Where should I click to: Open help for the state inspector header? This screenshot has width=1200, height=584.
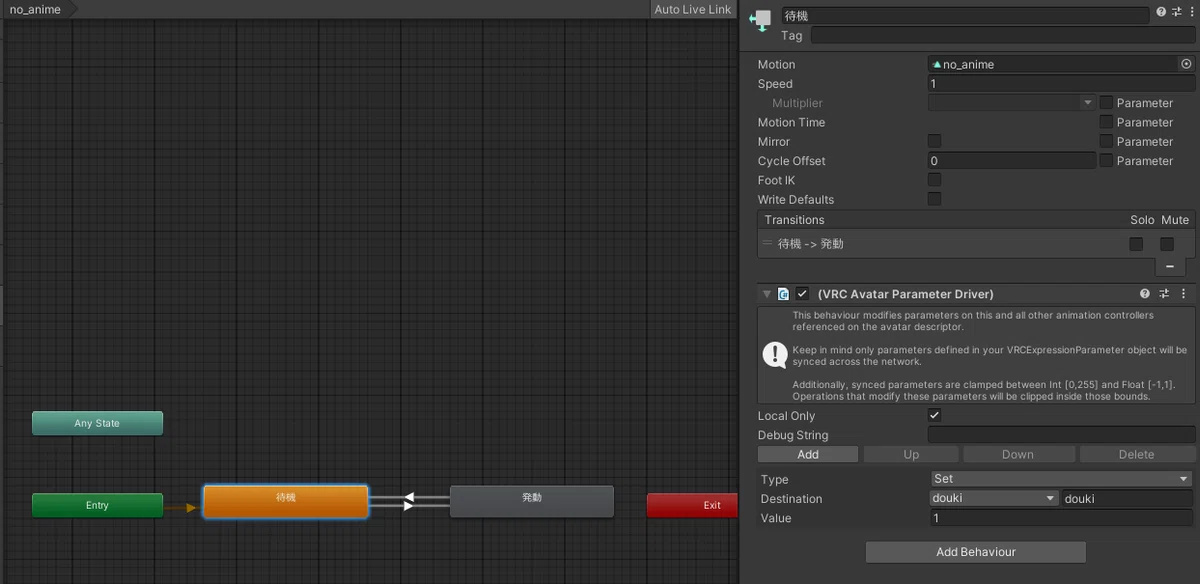pos(1160,12)
